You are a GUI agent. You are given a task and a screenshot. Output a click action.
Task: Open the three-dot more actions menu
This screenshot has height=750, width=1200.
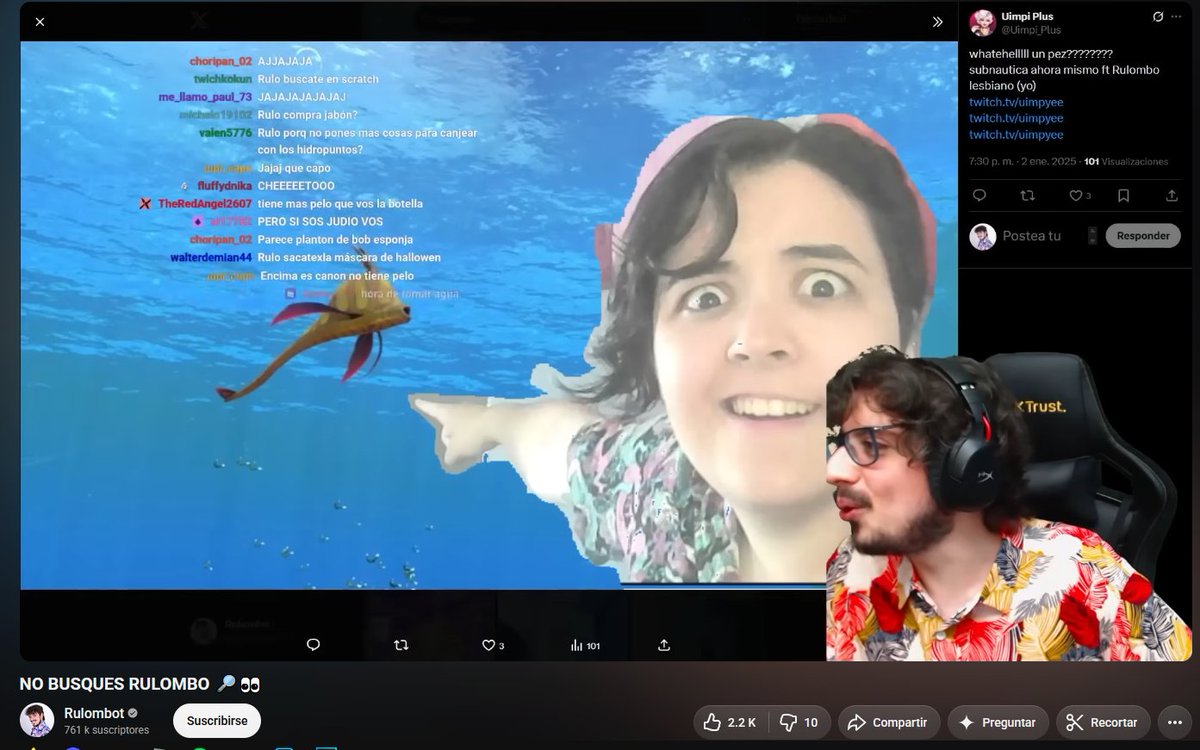(1174, 722)
